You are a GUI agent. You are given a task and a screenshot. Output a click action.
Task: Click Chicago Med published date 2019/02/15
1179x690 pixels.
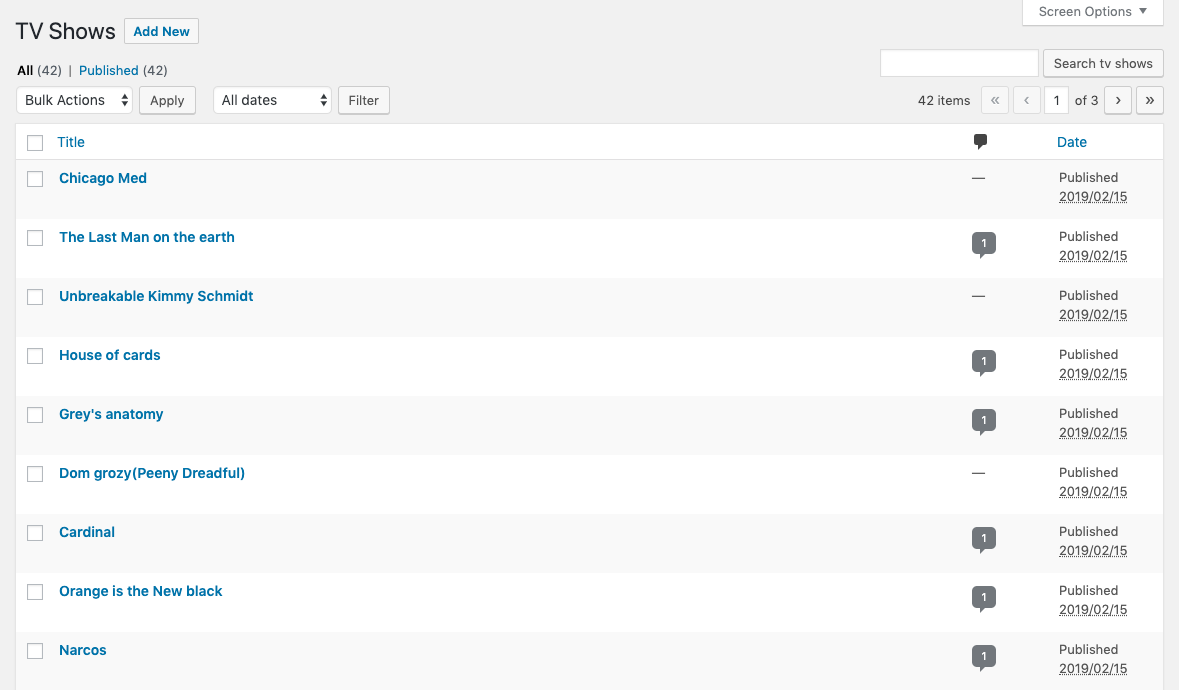pos(1093,197)
